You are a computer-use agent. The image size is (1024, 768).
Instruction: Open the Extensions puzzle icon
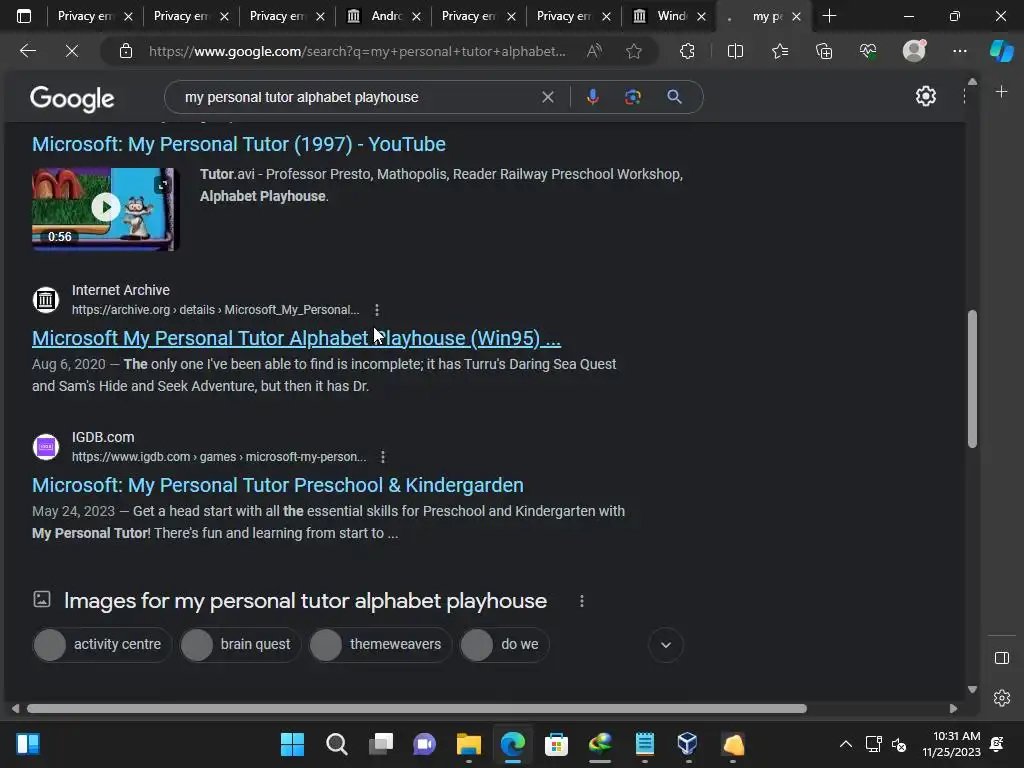(687, 51)
